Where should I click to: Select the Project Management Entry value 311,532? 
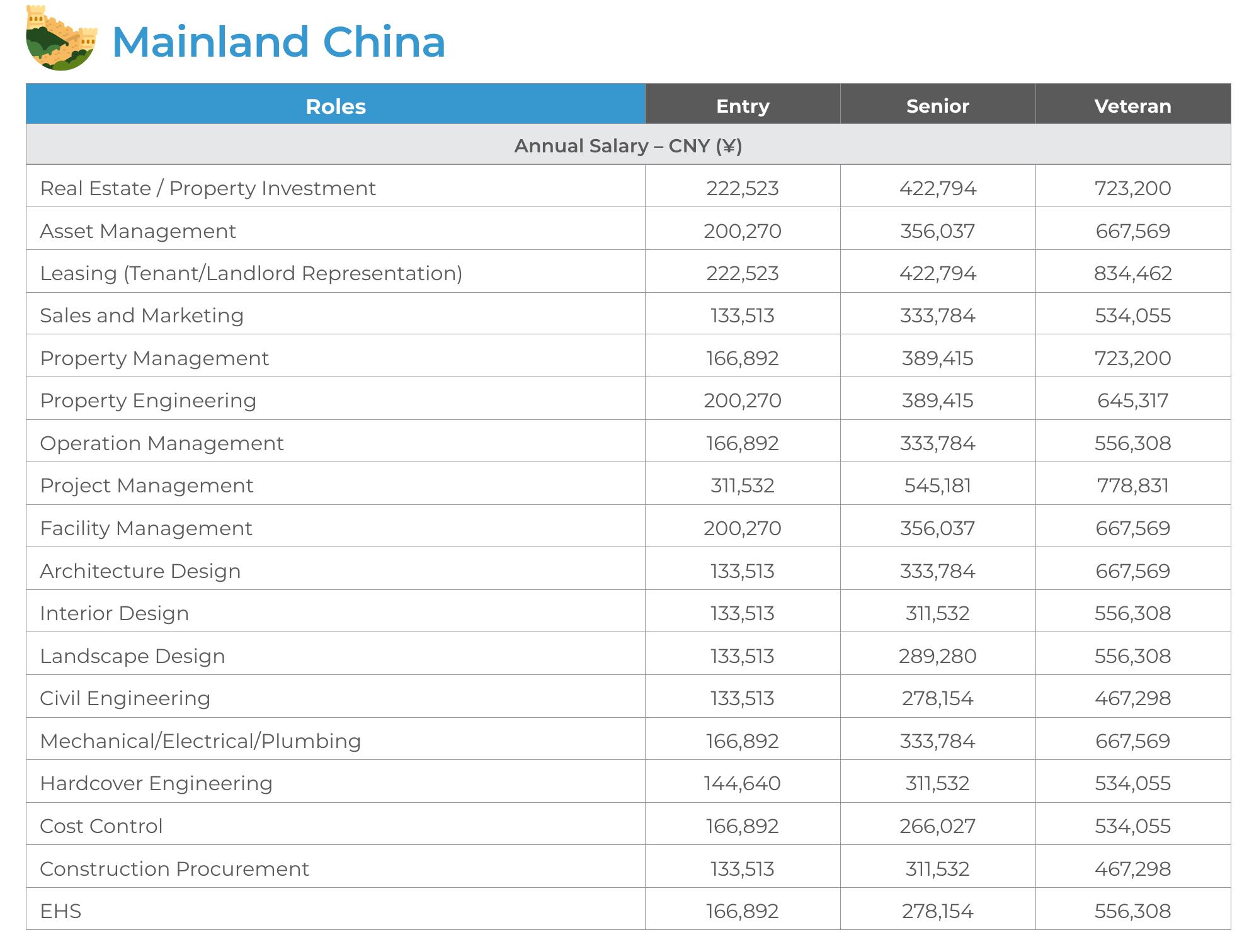743,485
